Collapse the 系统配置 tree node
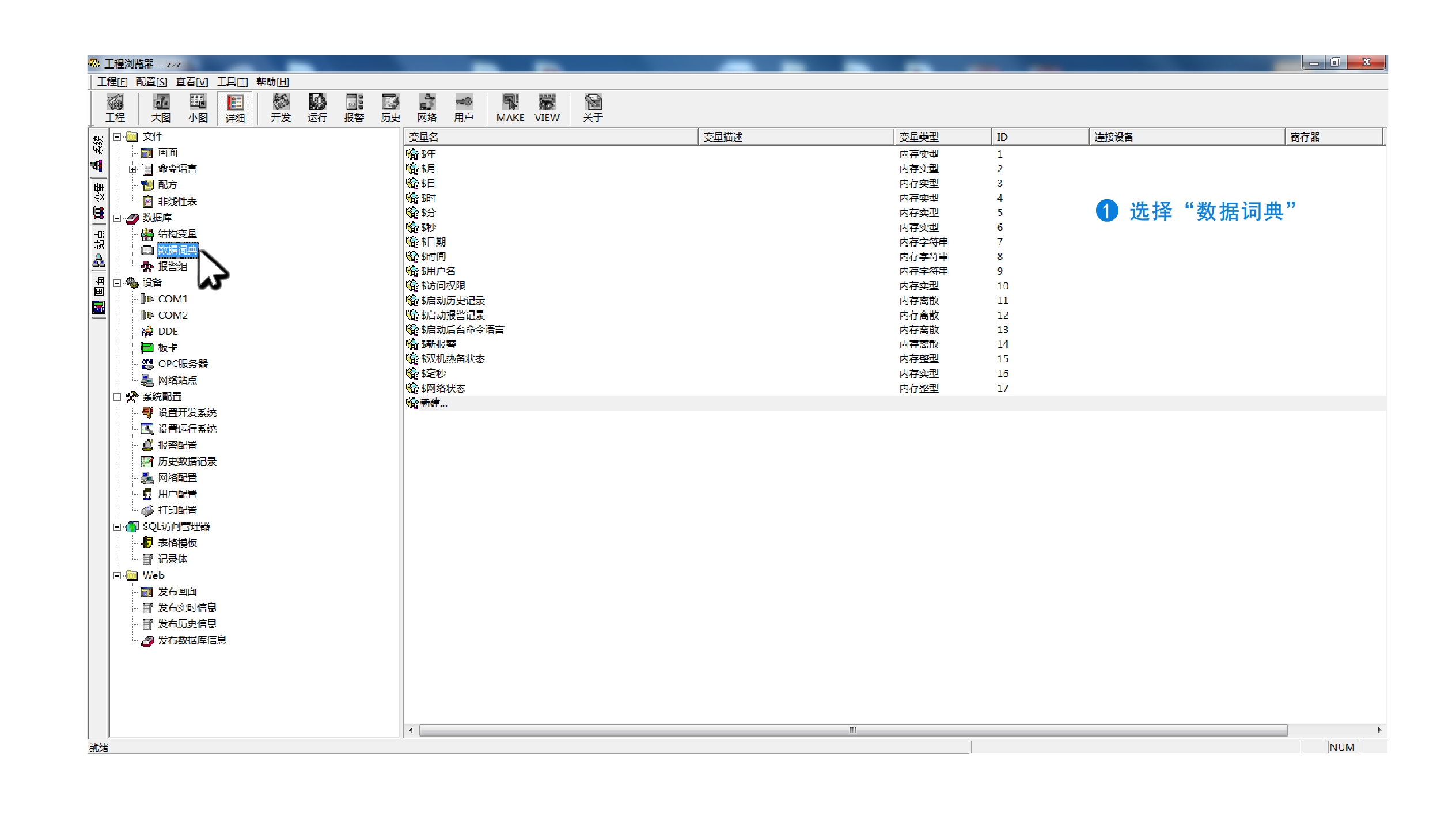The height and width of the screenshot is (819, 1456). point(117,397)
